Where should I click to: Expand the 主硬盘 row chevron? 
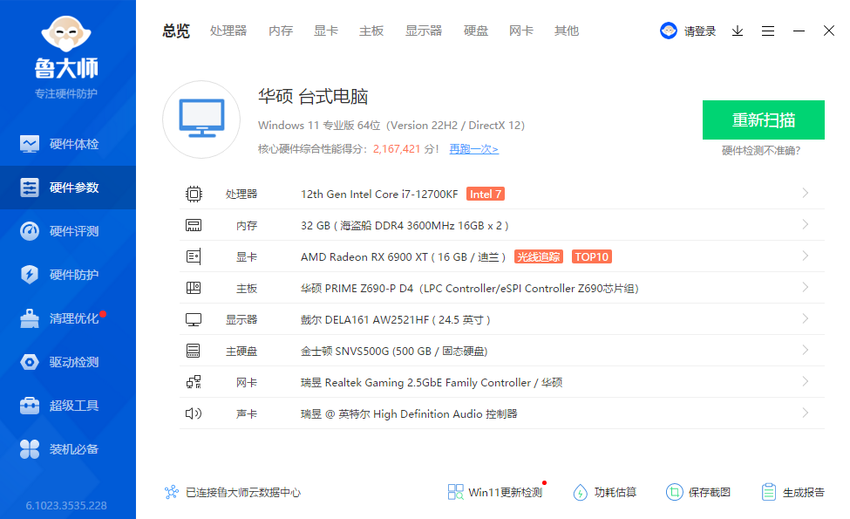pyautogui.click(x=805, y=350)
